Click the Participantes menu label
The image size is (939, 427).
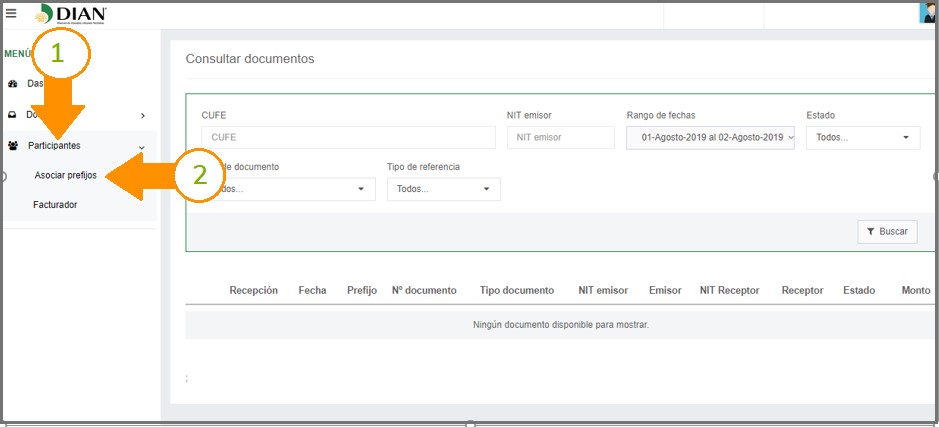click(54, 146)
